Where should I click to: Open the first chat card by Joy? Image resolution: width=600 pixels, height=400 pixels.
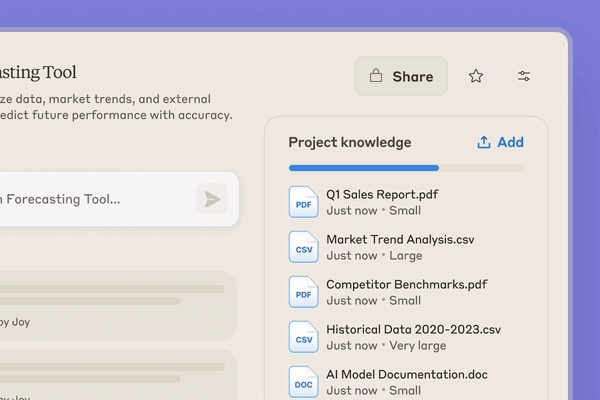click(110, 305)
